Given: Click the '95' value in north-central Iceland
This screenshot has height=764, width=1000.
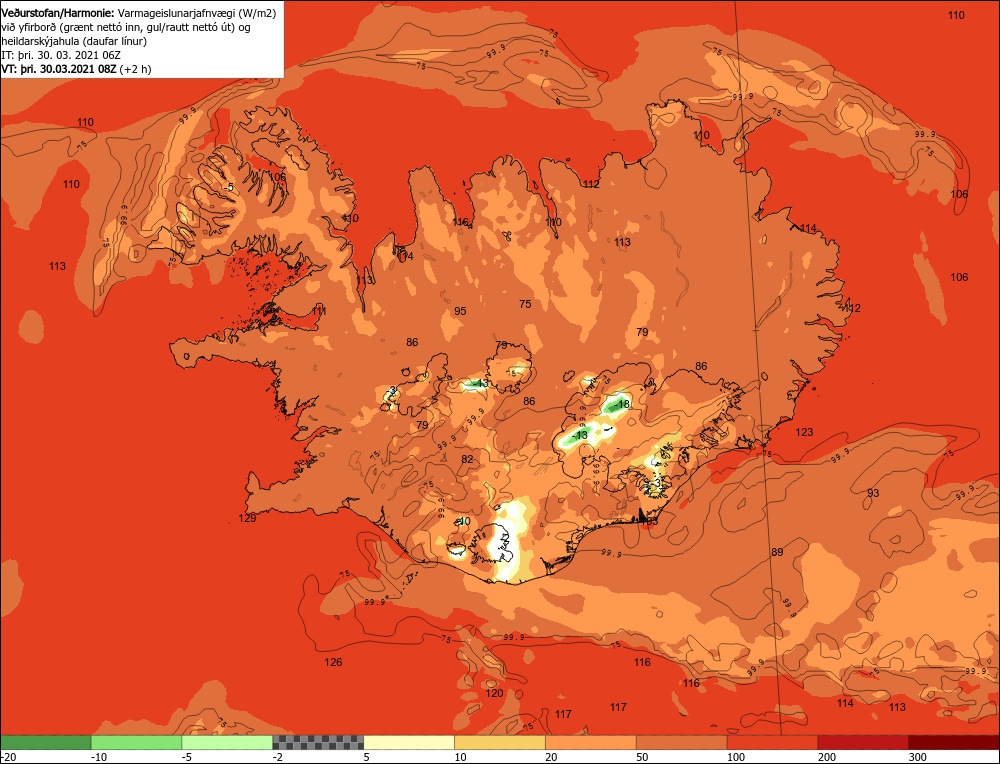Looking at the screenshot, I should coord(460,311).
